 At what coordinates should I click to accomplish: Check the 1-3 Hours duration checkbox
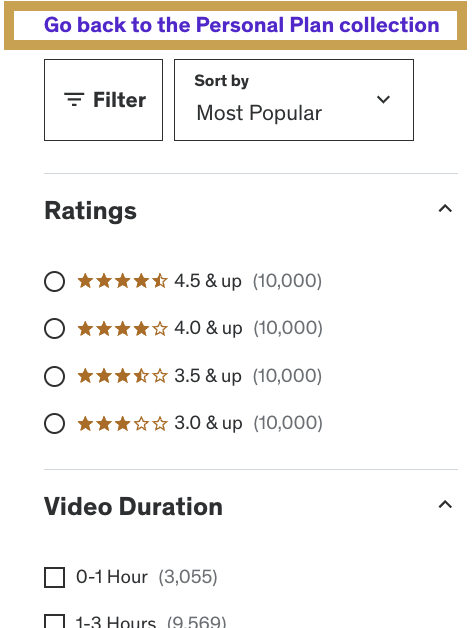pyautogui.click(x=54, y=621)
